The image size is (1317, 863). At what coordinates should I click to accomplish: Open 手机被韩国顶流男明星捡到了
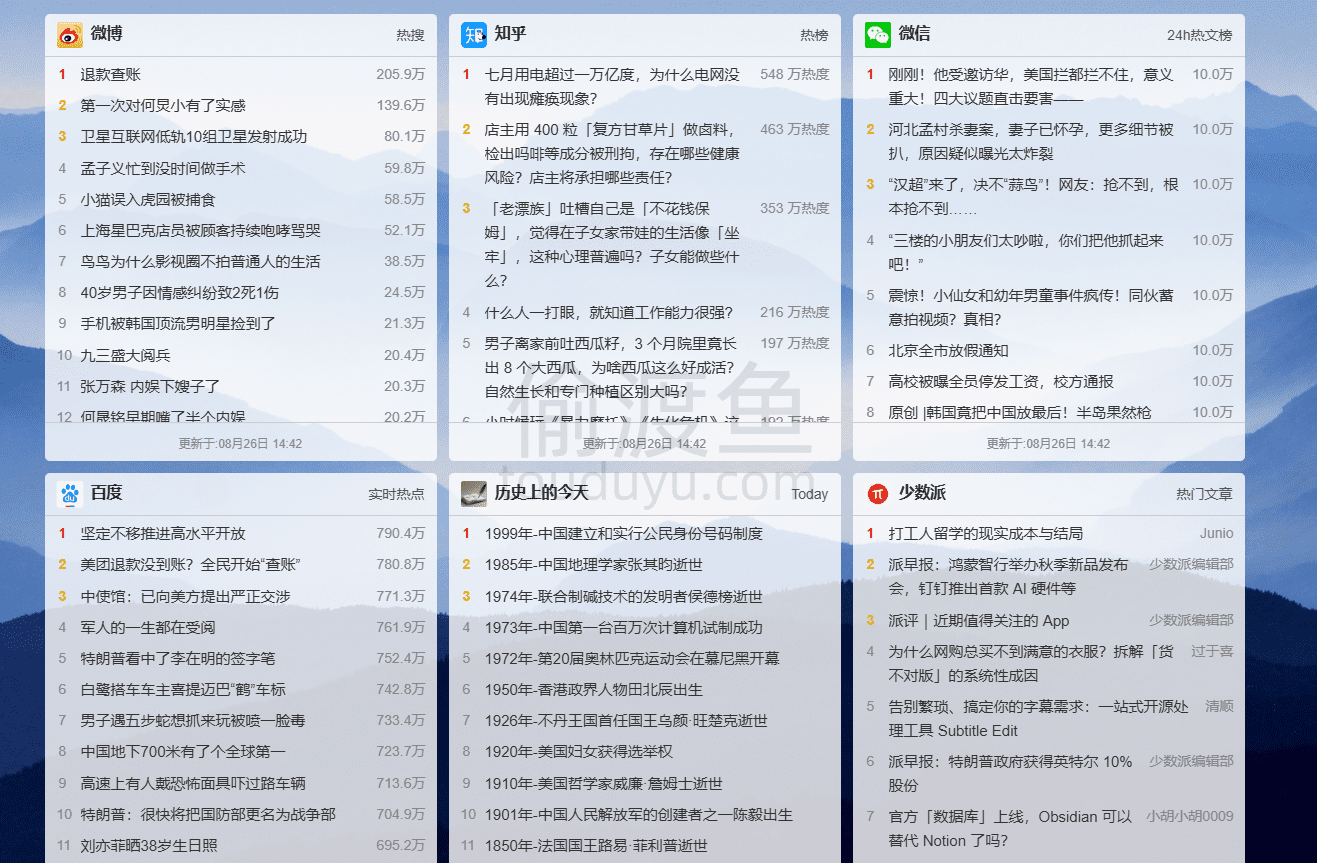[x=178, y=323]
